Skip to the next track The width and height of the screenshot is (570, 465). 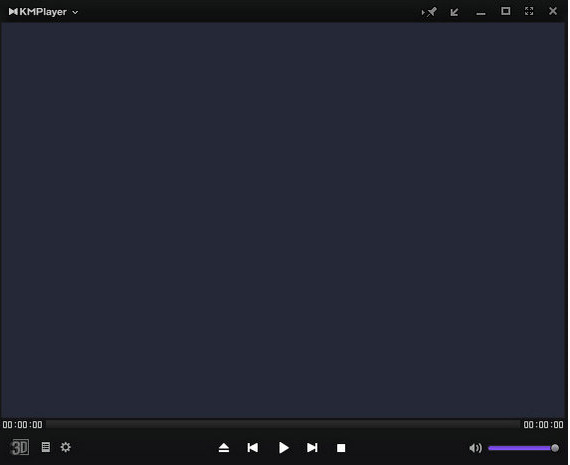coord(312,448)
